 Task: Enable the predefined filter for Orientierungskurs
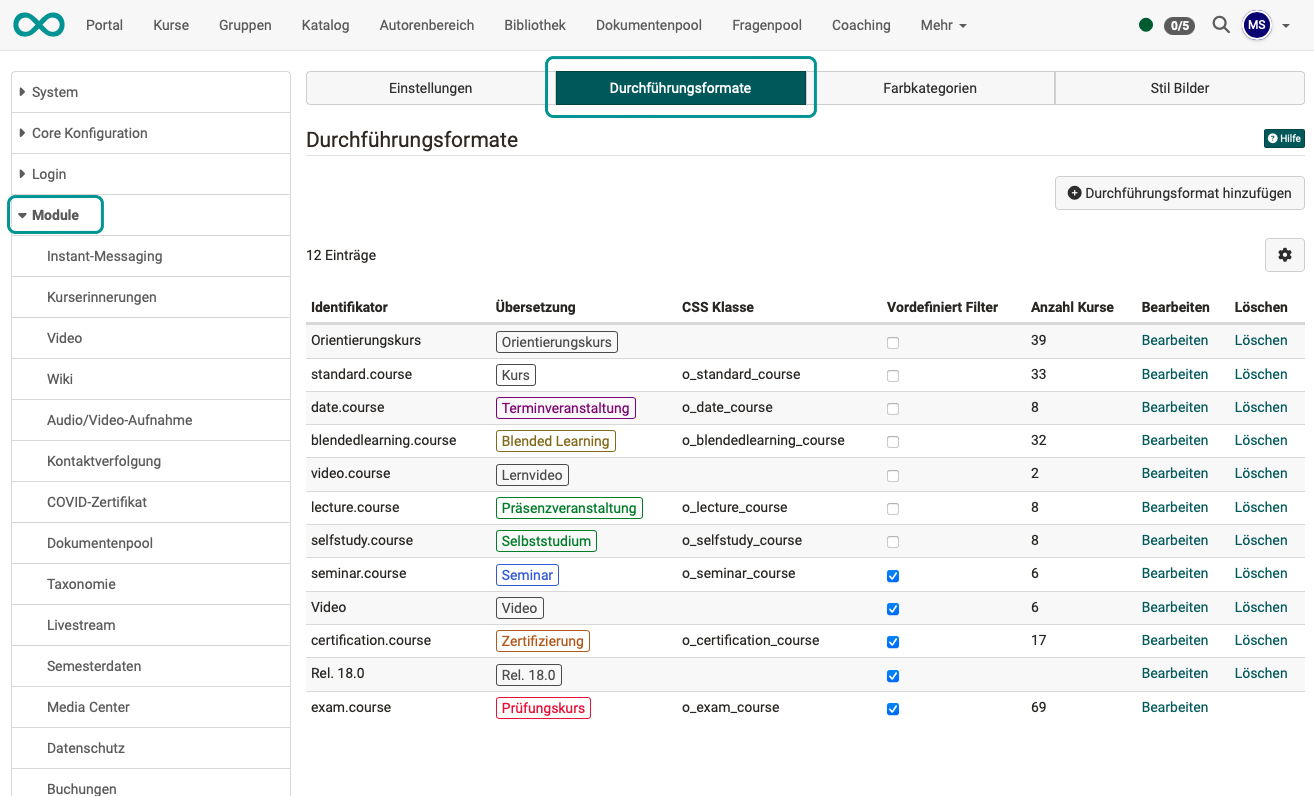point(892,342)
